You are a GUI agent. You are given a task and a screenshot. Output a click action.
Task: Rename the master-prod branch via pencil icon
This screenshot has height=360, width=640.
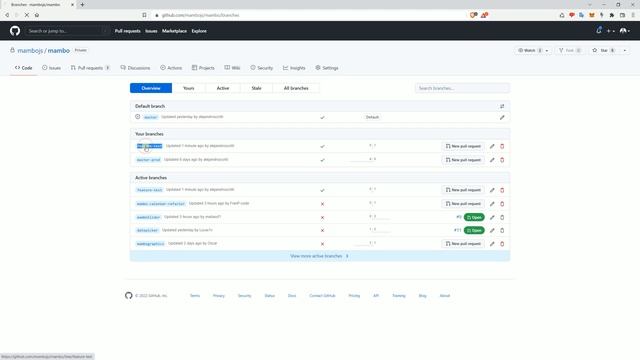coord(492,160)
